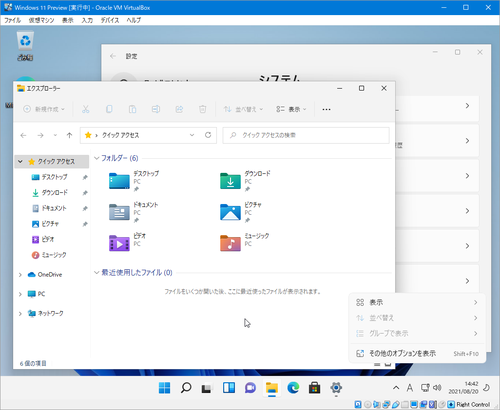Open the three-dots overflow menu in Explorer
This screenshot has width=500, height=410.
click(x=326, y=109)
